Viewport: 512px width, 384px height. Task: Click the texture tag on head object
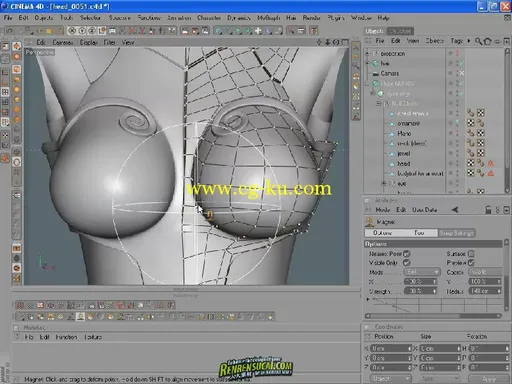click(470, 163)
